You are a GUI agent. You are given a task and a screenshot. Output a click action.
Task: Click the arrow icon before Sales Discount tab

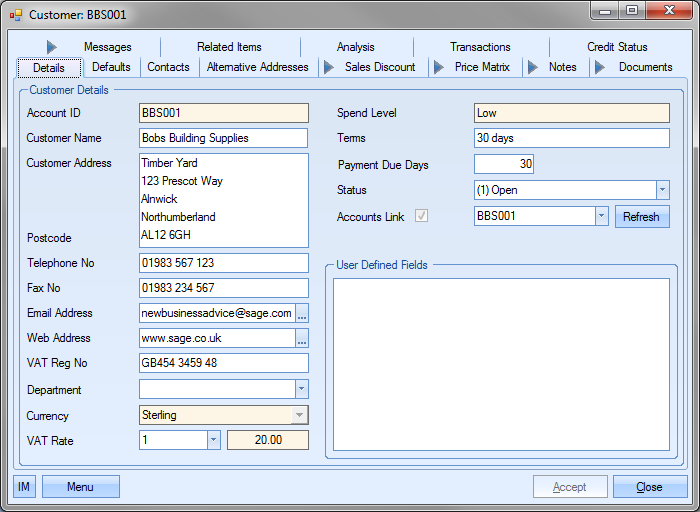click(328, 67)
